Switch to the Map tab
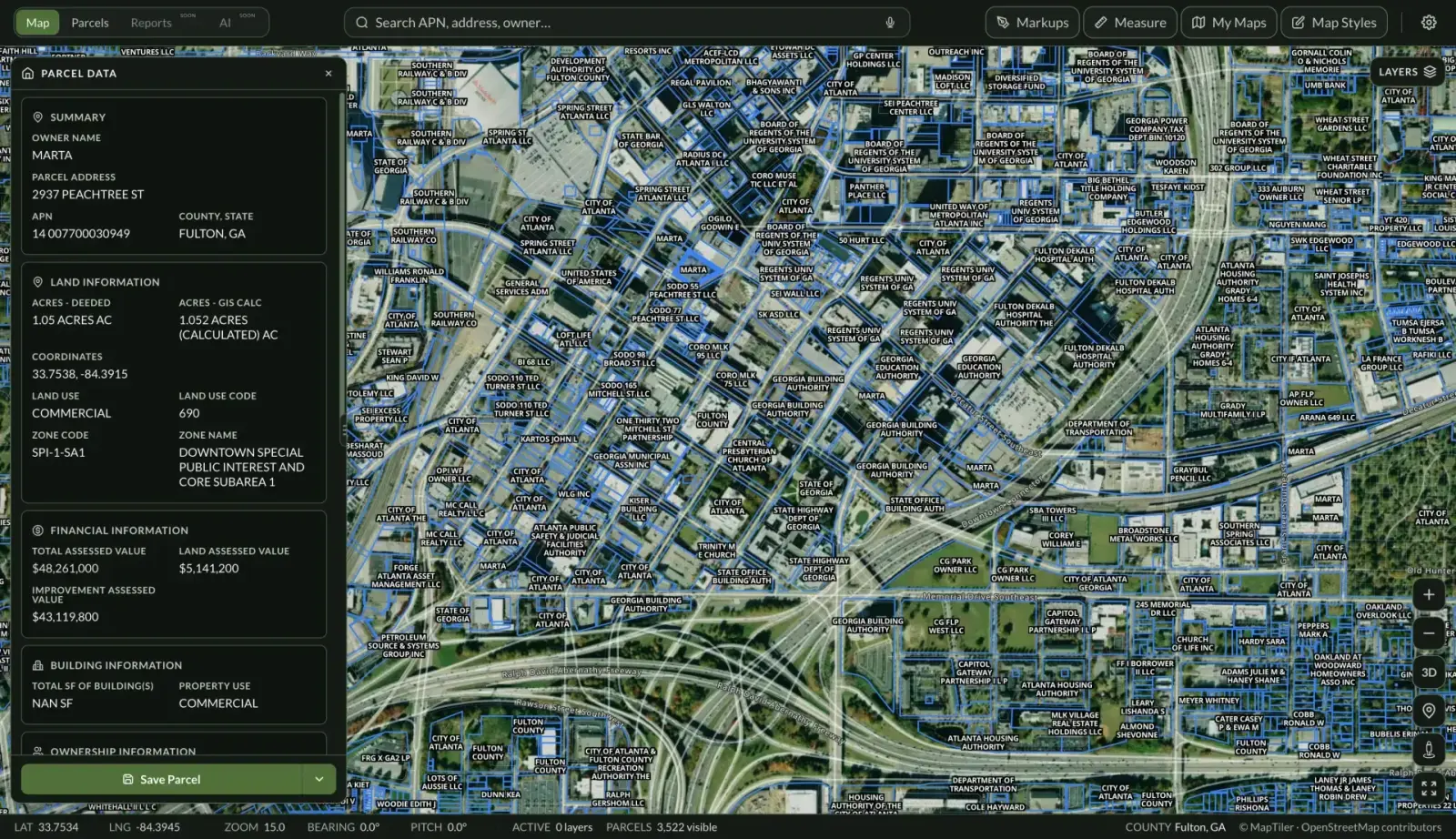This screenshot has width=1456, height=839. coord(38,23)
